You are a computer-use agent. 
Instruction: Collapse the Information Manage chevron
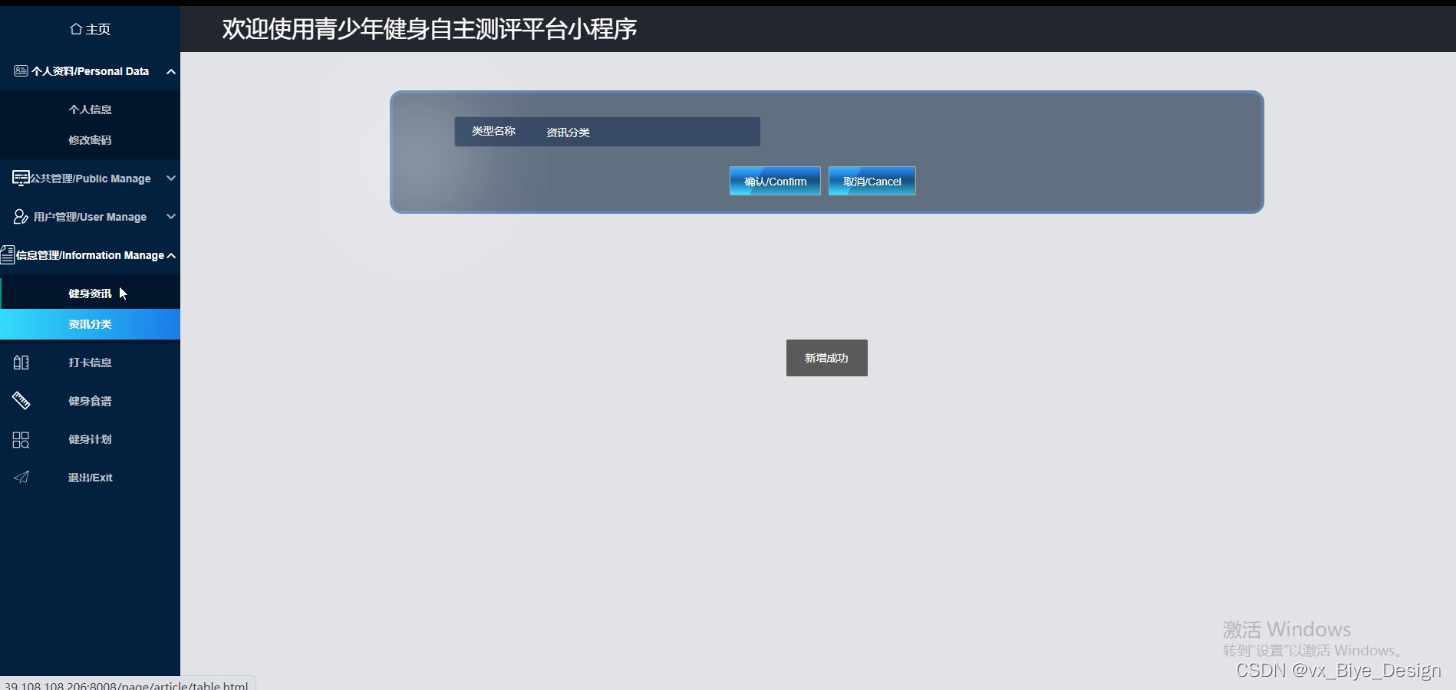point(171,256)
